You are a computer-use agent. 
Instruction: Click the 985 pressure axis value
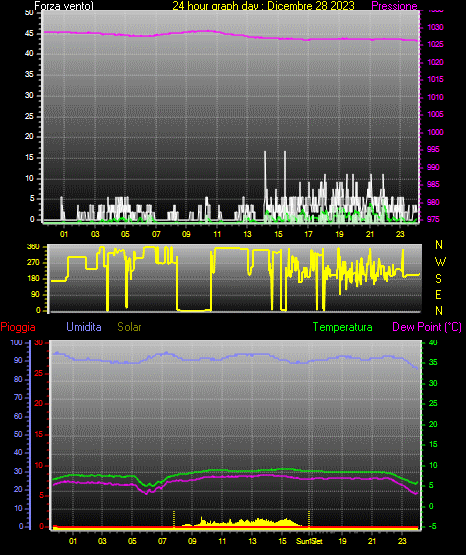[x=433, y=184]
